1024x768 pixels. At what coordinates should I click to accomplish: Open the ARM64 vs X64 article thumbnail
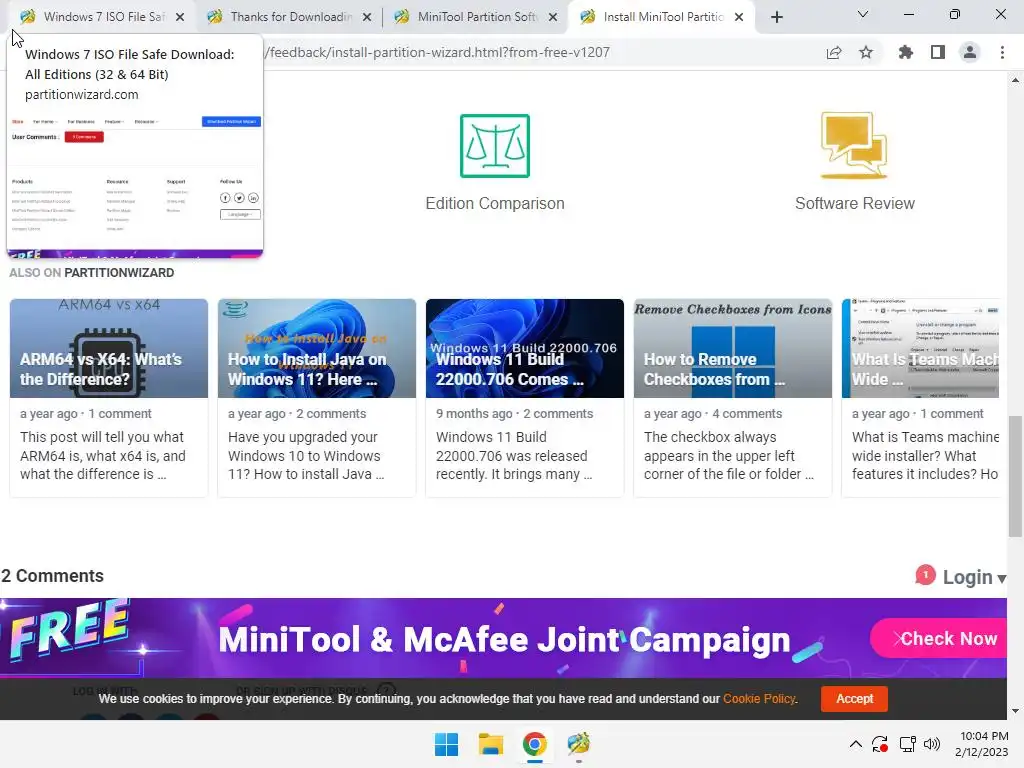[x=109, y=348]
